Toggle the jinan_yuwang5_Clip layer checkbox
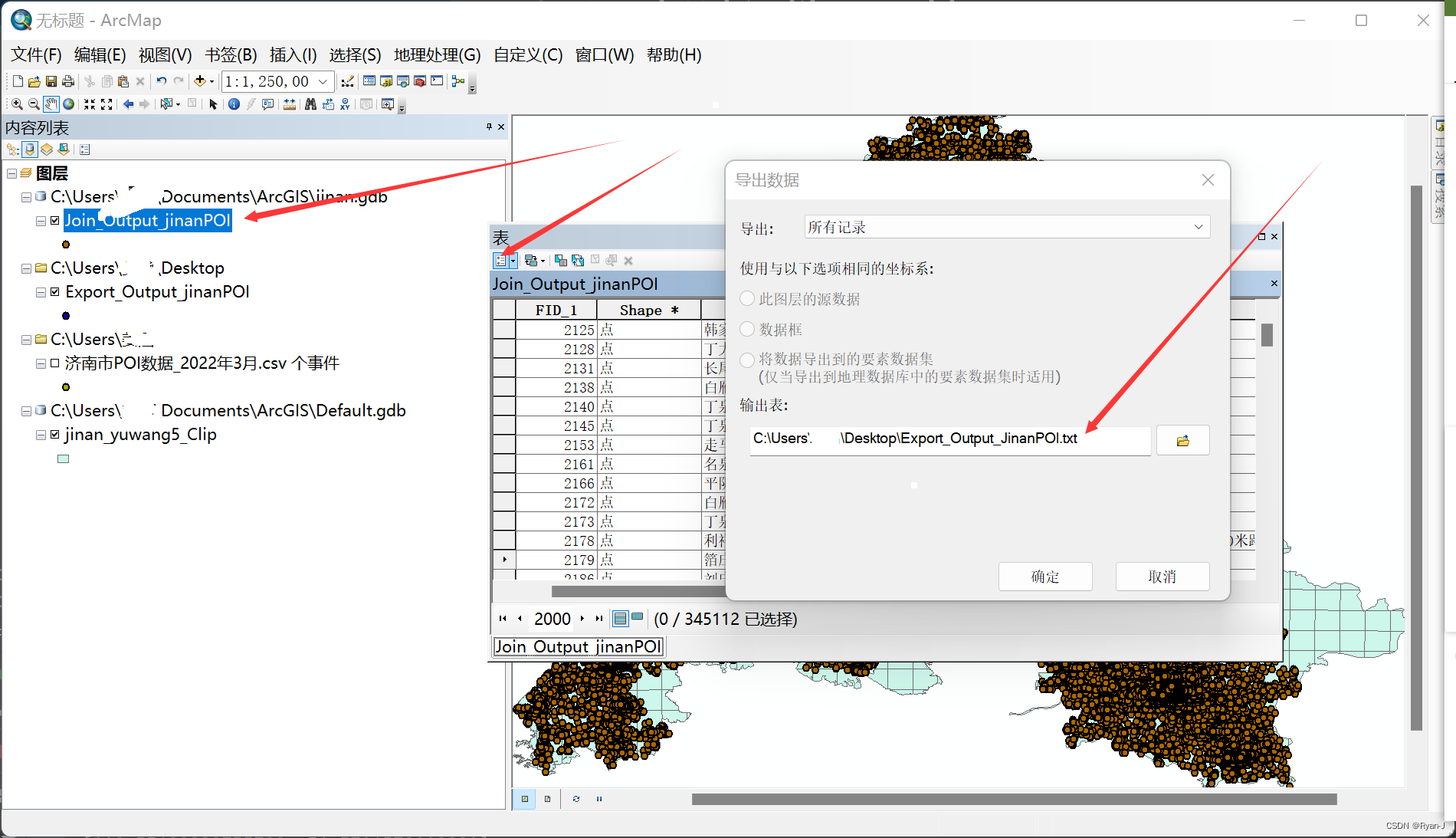Screen dimensions: 1456x838 (54, 435)
